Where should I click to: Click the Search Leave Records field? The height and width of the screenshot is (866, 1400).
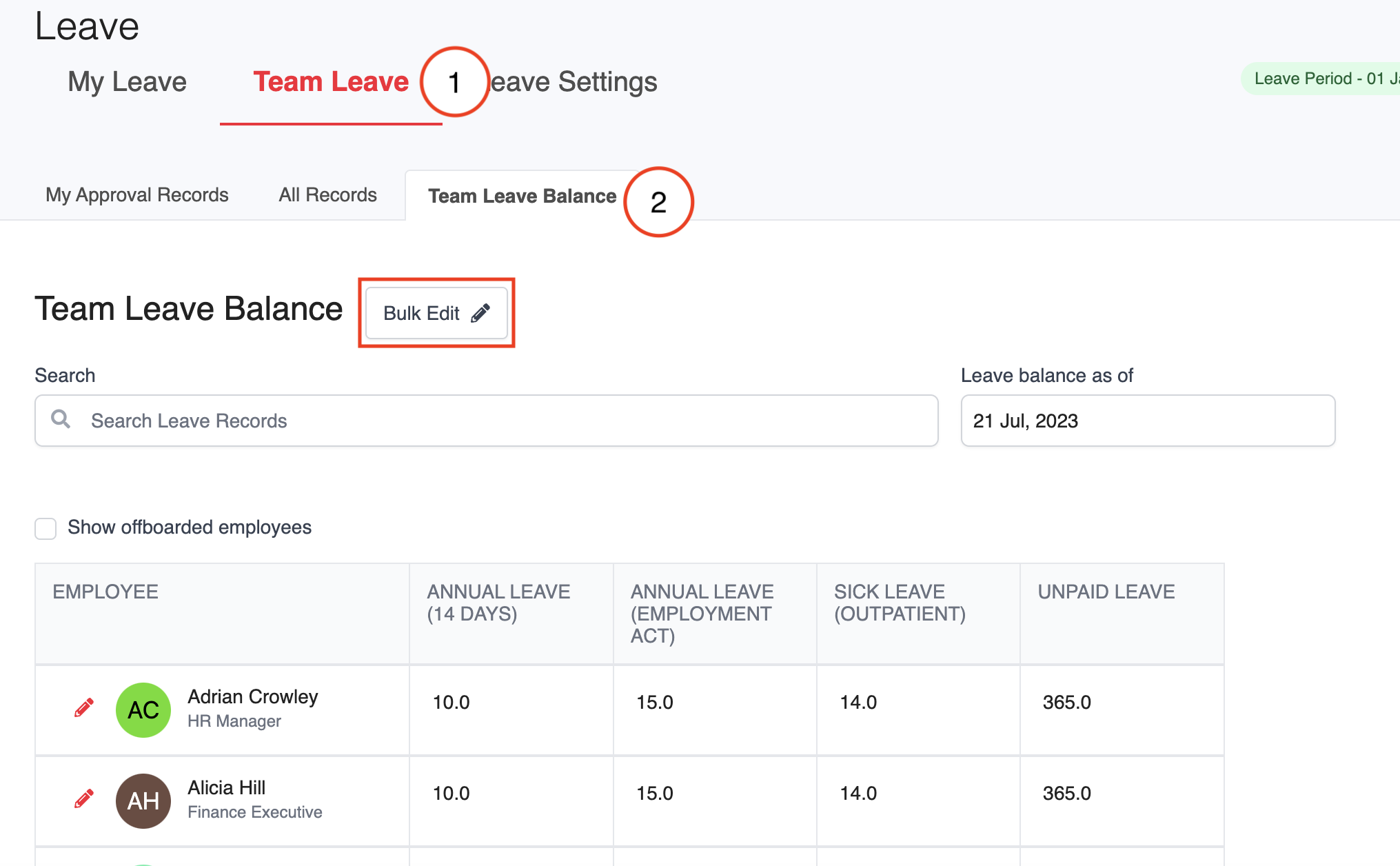496,421
